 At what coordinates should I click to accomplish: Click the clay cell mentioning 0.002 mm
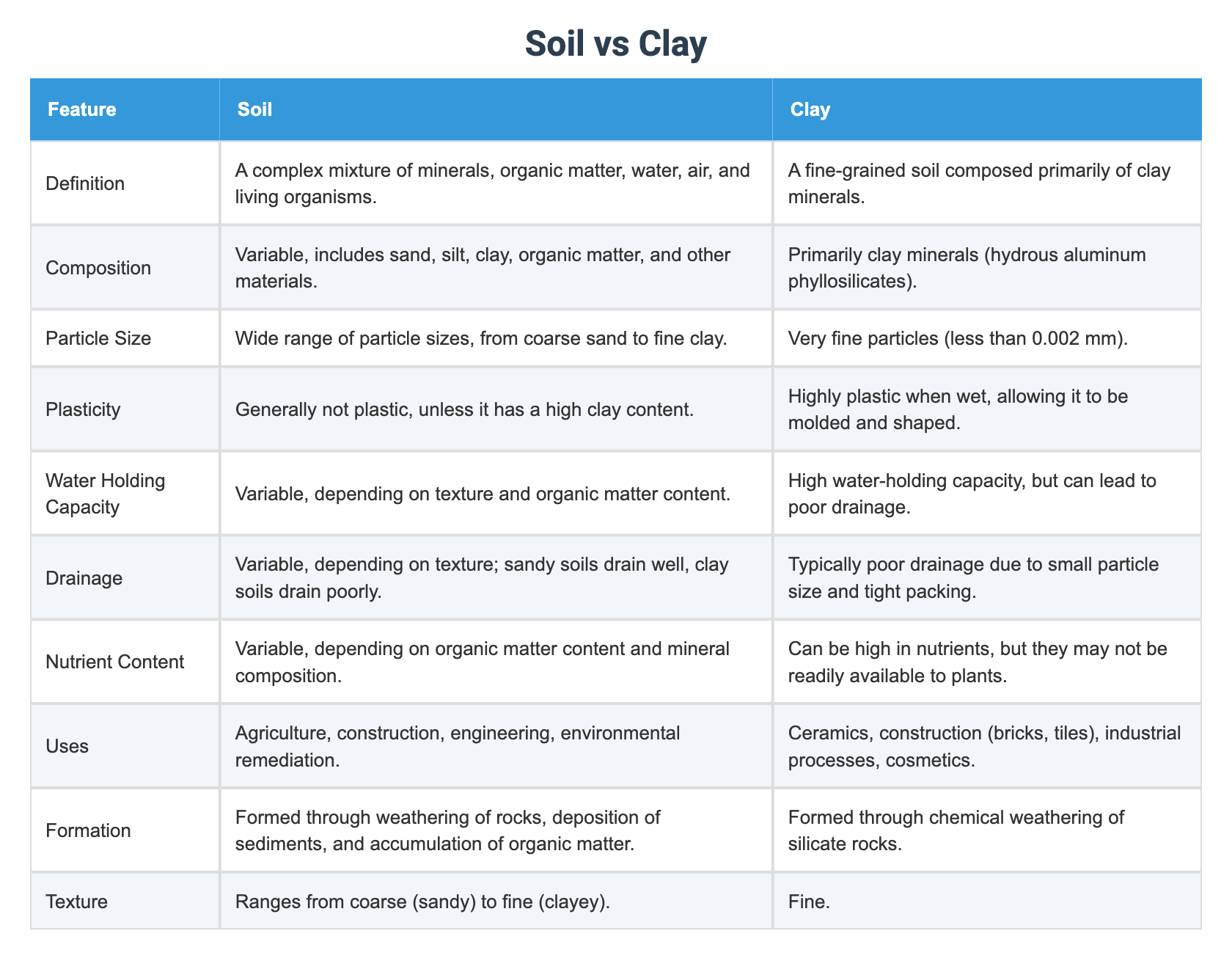coord(987,338)
